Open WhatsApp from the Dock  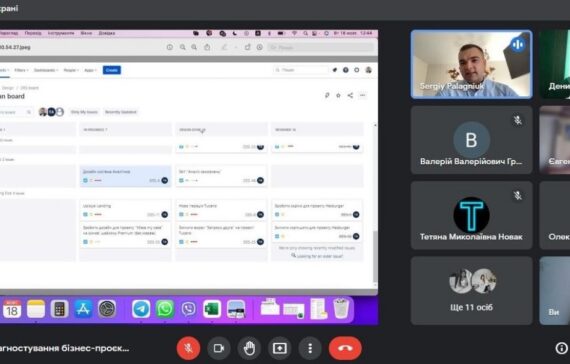(x=165, y=309)
